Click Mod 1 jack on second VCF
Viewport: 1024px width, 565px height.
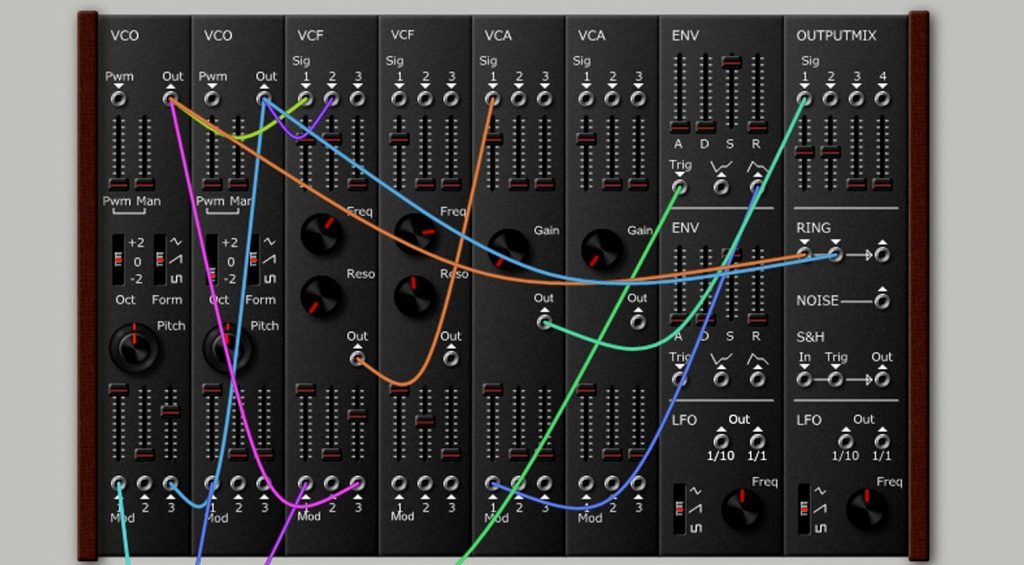[399, 484]
